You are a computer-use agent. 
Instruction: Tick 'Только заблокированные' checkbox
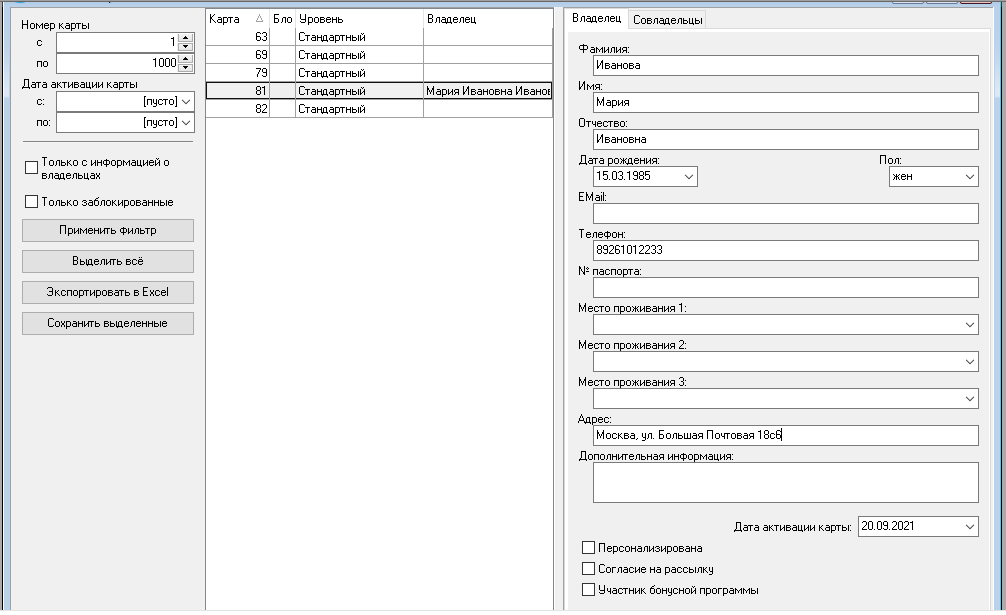[x=31, y=202]
